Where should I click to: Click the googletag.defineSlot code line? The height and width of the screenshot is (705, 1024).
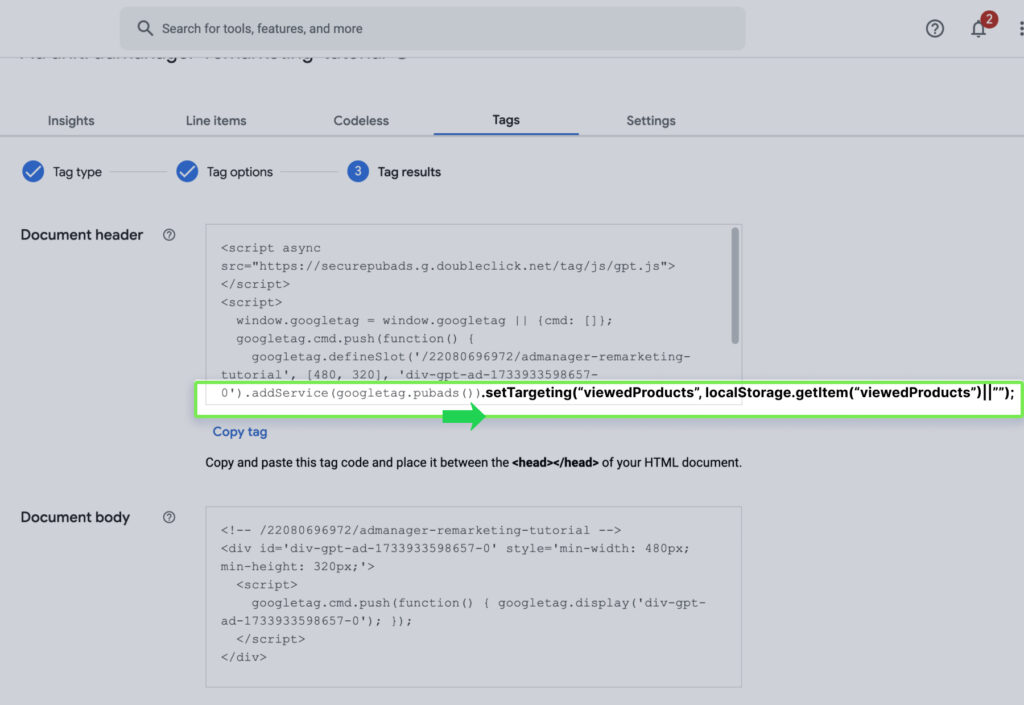[471, 356]
